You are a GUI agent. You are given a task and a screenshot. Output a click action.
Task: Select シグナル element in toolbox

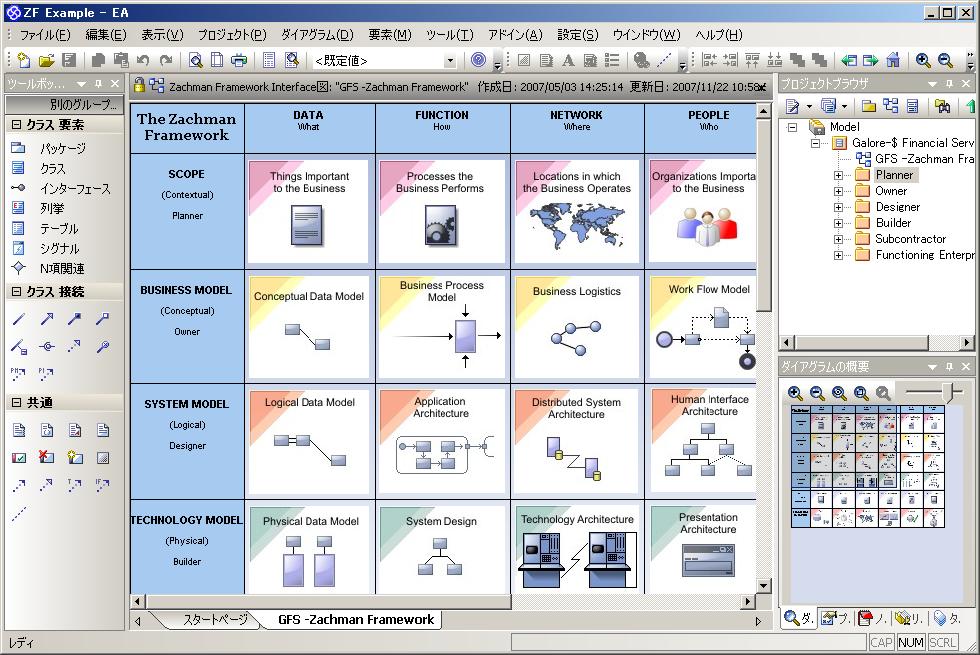pos(59,248)
